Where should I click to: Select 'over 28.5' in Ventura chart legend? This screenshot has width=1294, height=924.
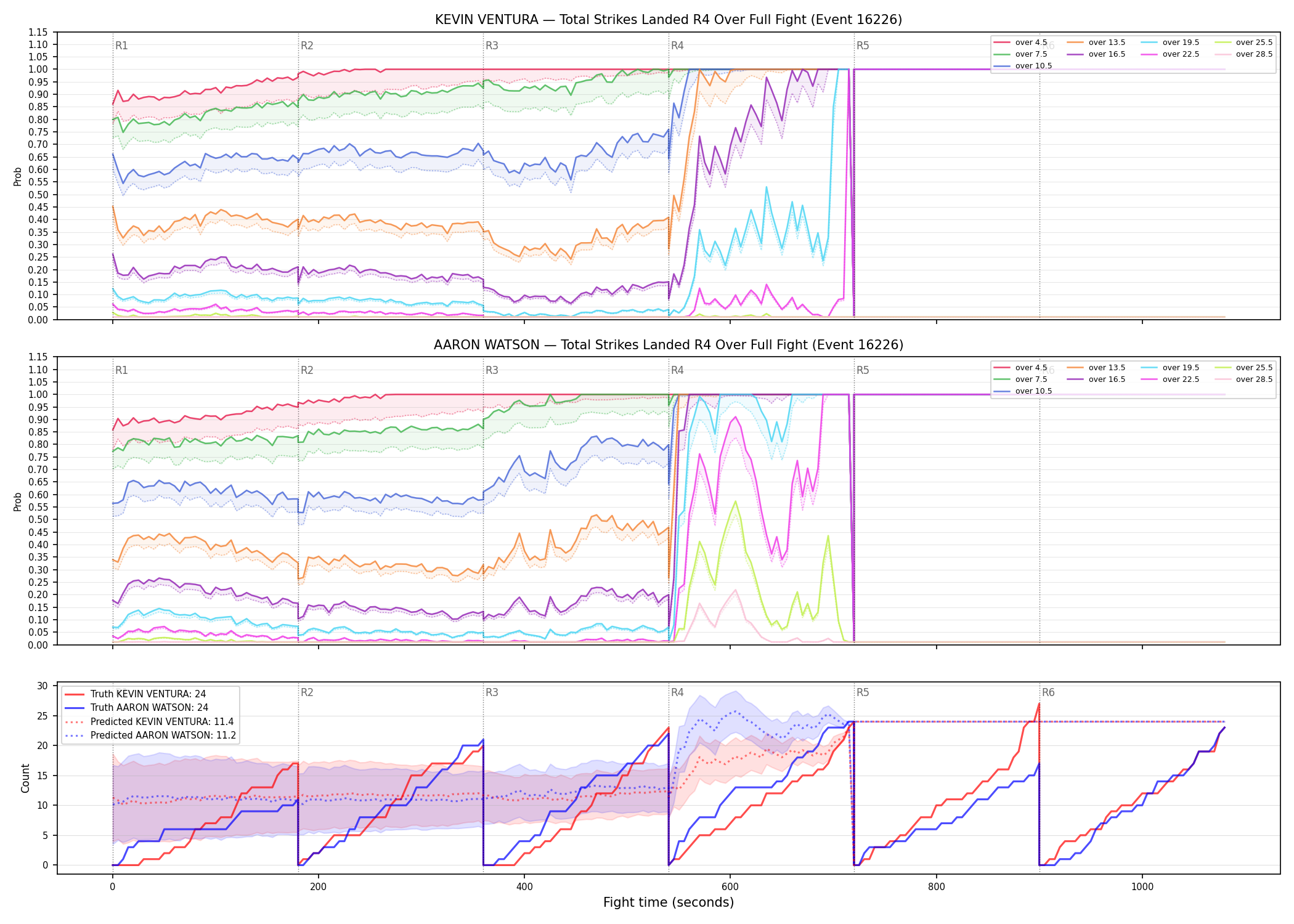tap(1254, 54)
